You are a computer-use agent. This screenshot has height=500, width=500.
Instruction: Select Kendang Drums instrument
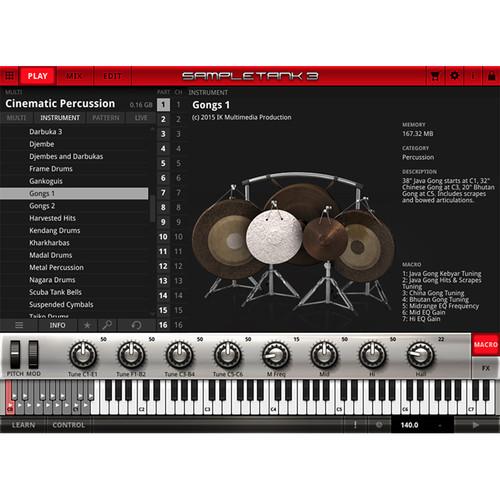click(74, 230)
